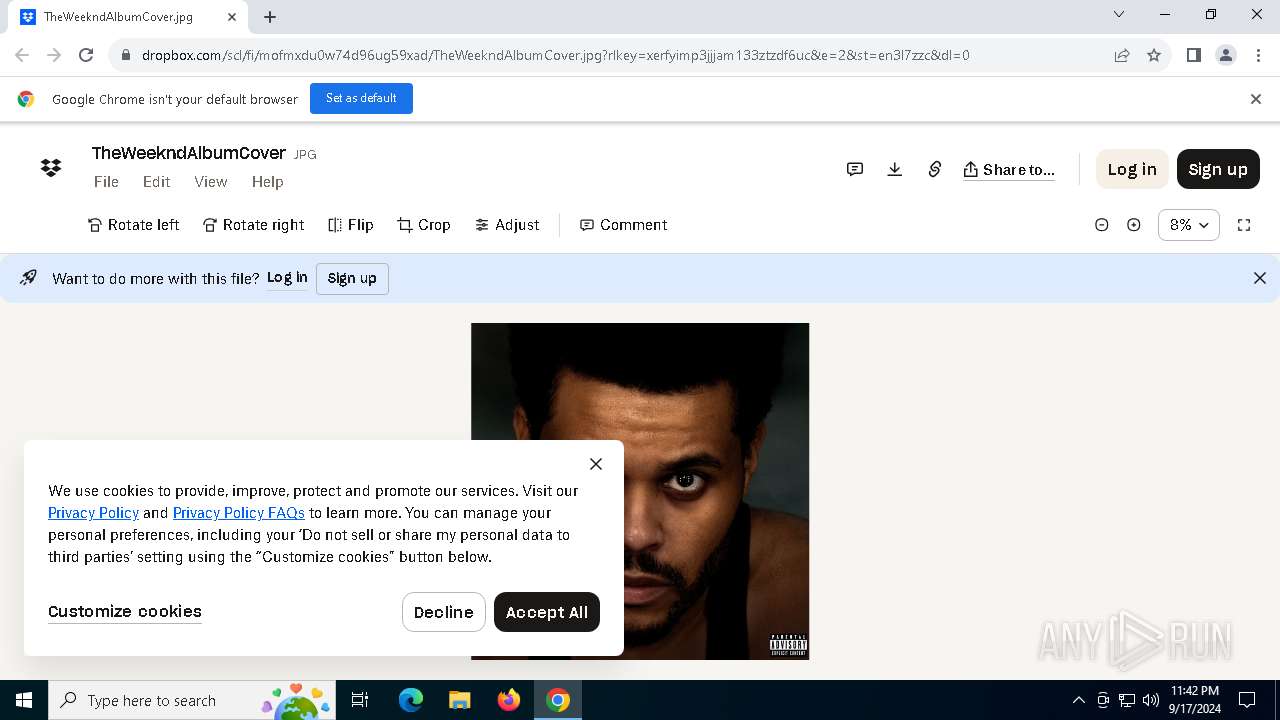Click the address bar URL
Image resolution: width=1280 pixels, height=720 pixels.
pos(556,55)
